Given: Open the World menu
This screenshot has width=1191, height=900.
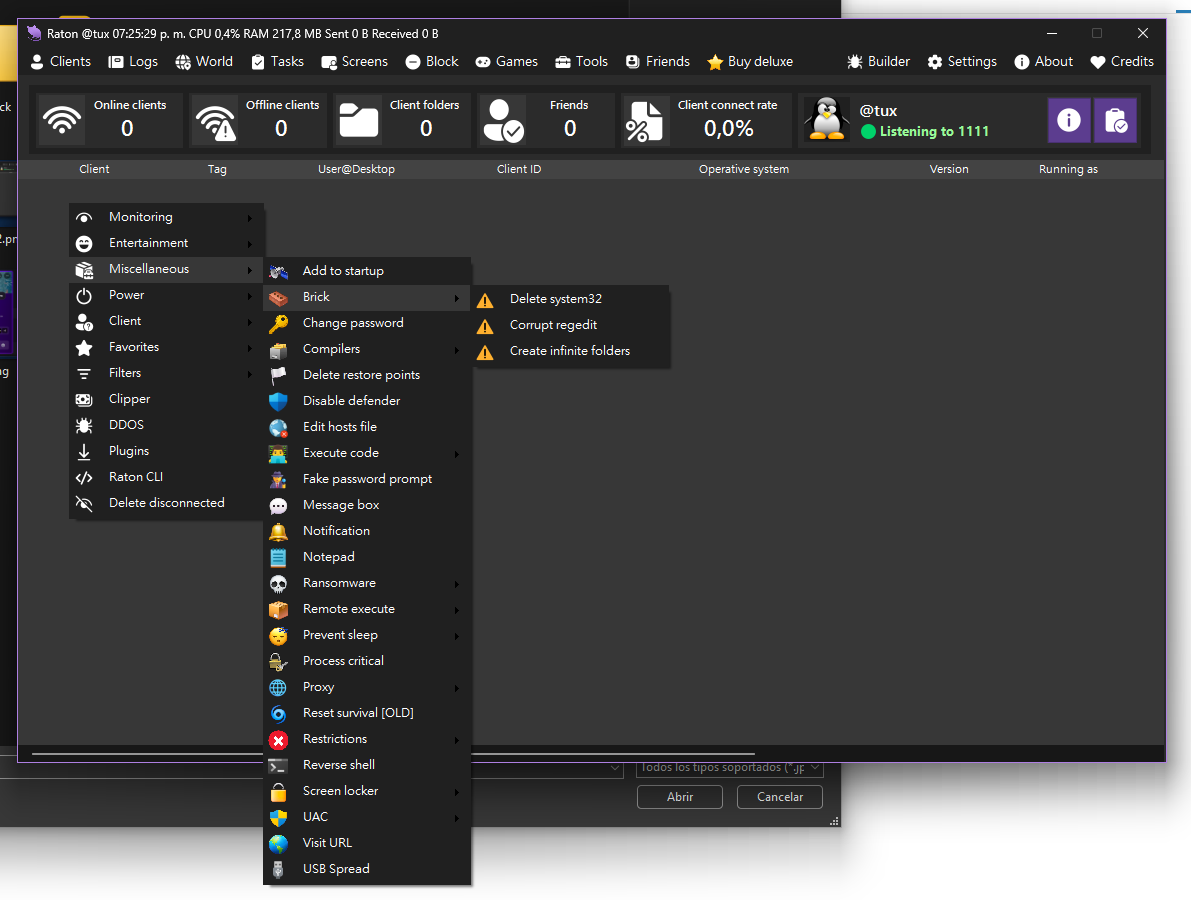Looking at the screenshot, I should pos(204,62).
